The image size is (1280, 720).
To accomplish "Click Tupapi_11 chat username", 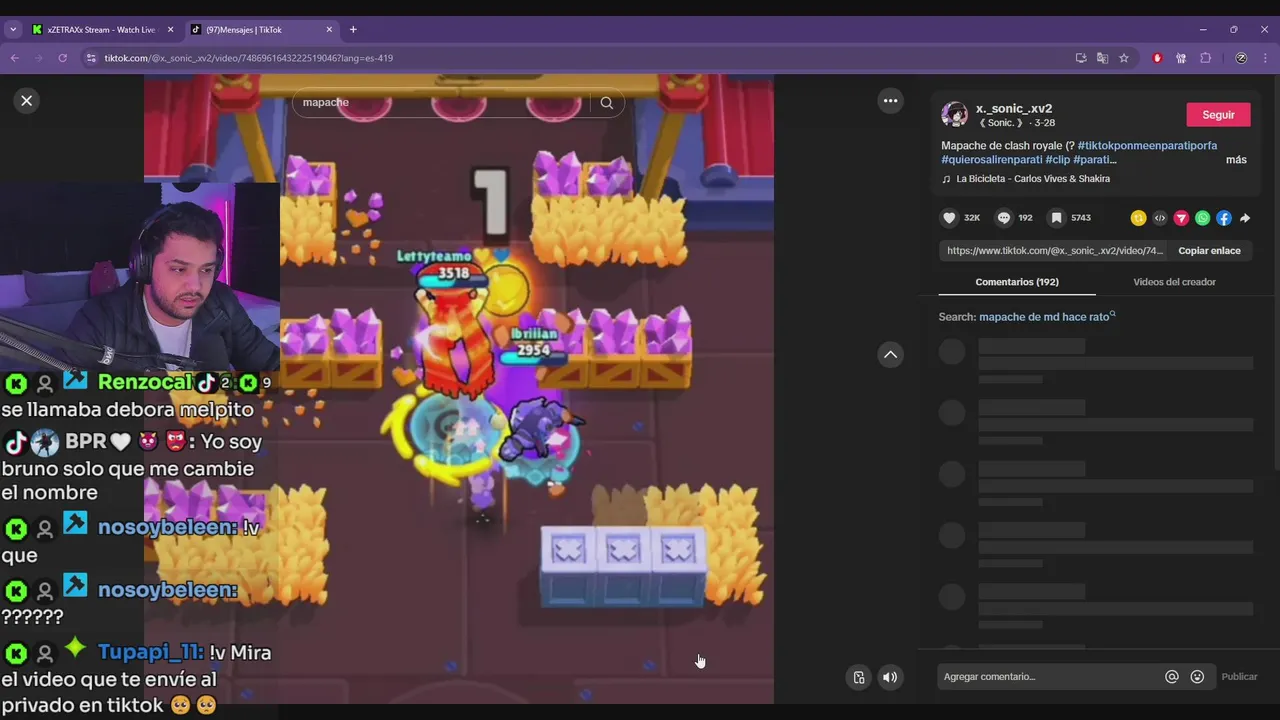I will [x=150, y=652].
